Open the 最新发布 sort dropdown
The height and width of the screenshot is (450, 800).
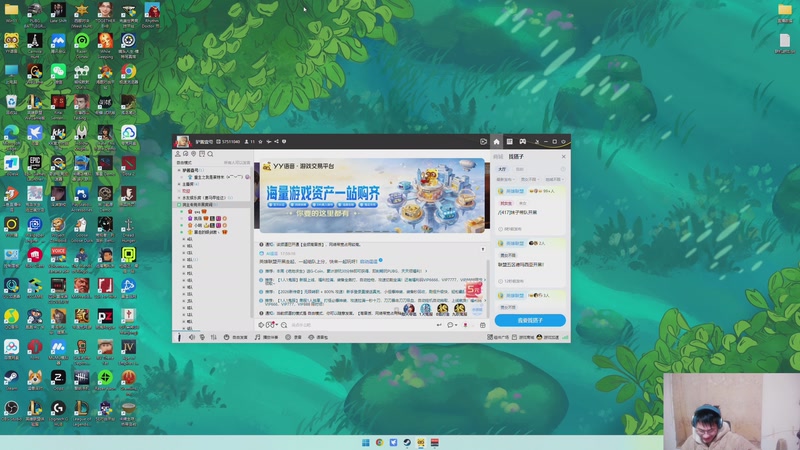tap(506, 180)
